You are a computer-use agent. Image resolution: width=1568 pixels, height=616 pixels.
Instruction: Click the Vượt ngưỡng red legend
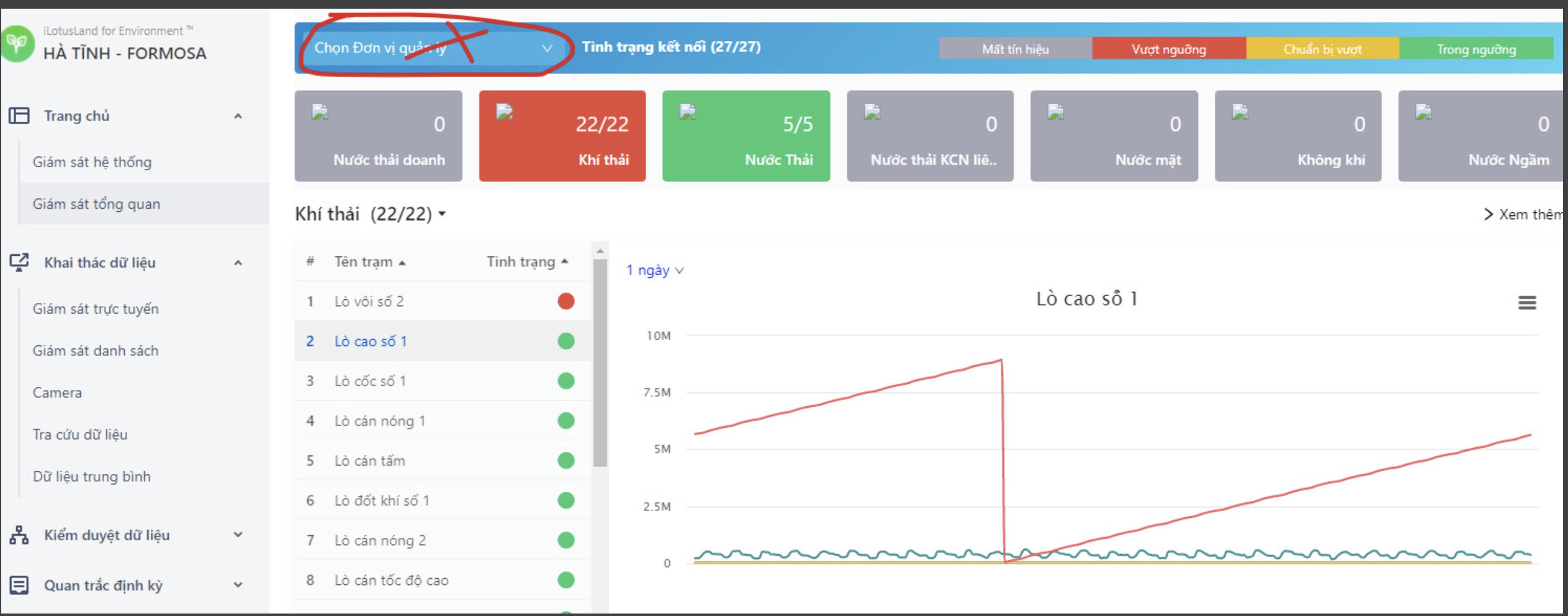click(1169, 48)
